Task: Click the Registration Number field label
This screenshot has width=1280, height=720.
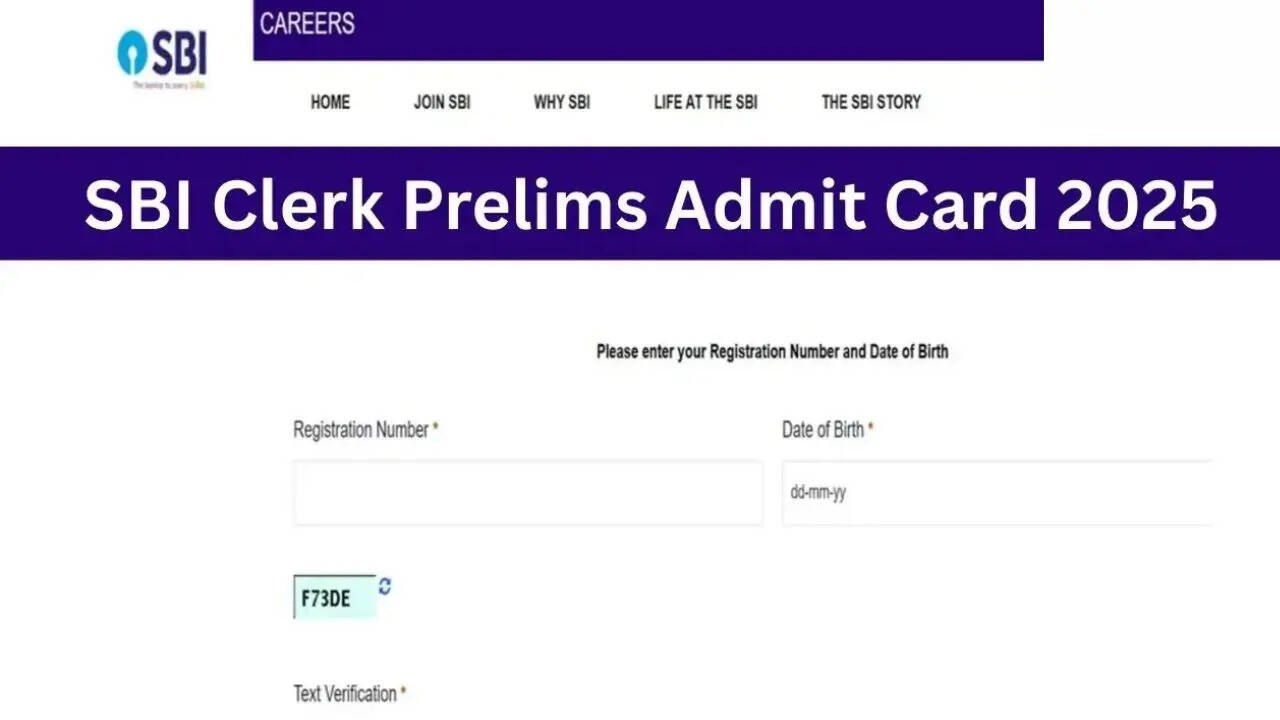Action: [x=361, y=430]
